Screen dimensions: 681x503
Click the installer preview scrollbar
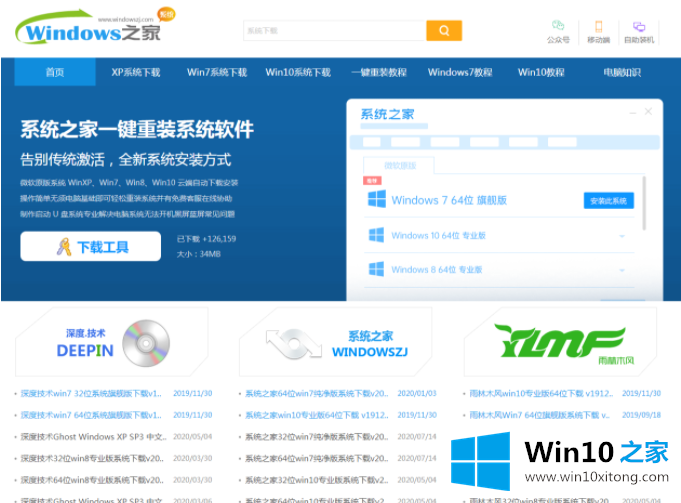point(644,203)
